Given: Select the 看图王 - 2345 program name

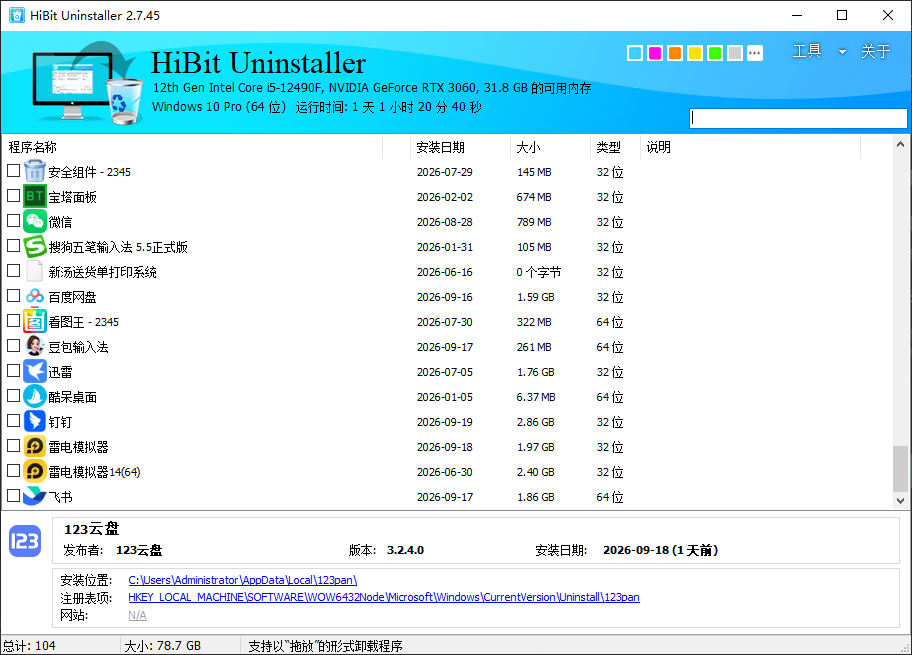Looking at the screenshot, I should pos(83,322).
